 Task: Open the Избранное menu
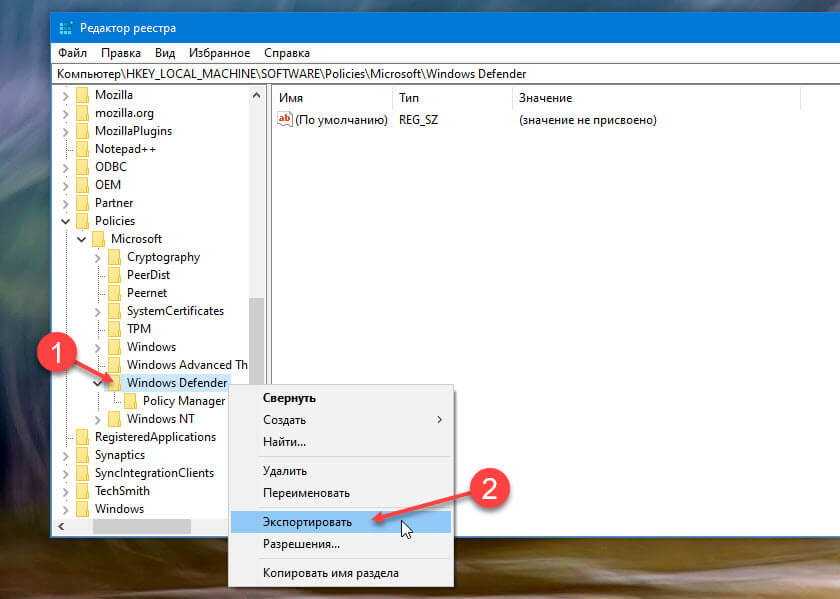point(219,53)
